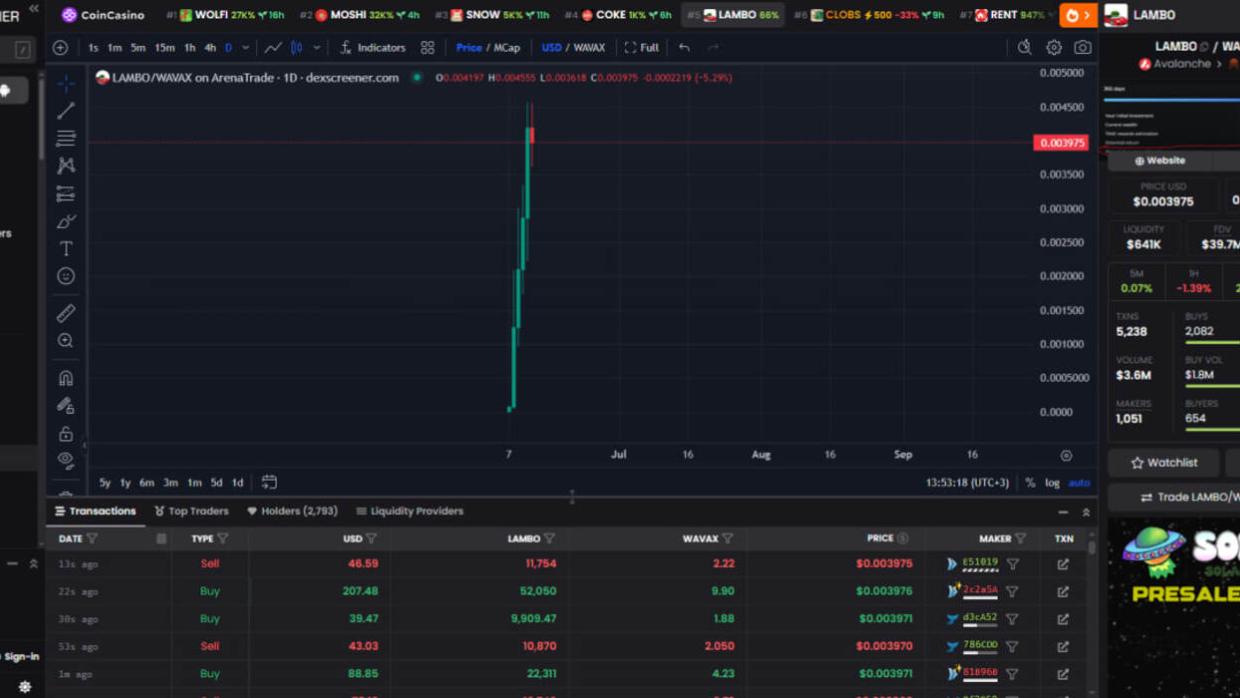Activate the zoom in tool
The image size is (1240, 698).
pyautogui.click(x=66, y=341)
